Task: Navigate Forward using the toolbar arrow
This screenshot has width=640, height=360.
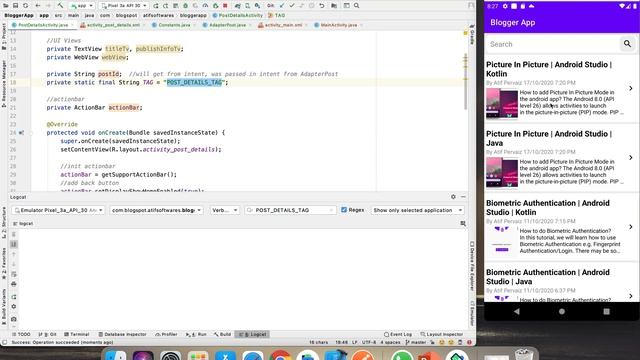Action: point(48,6)
